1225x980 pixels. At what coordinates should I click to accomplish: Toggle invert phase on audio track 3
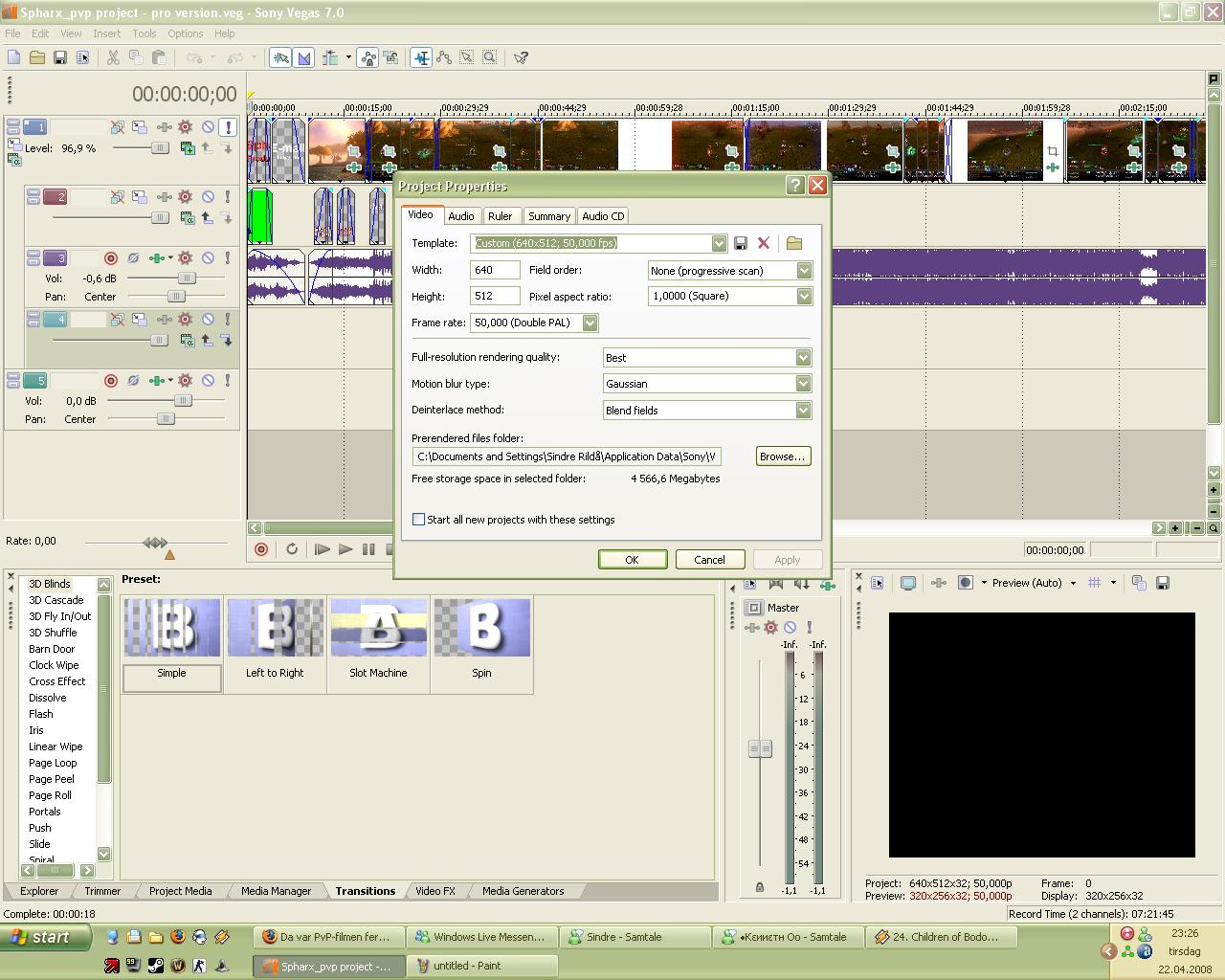[x=134, y=257]
